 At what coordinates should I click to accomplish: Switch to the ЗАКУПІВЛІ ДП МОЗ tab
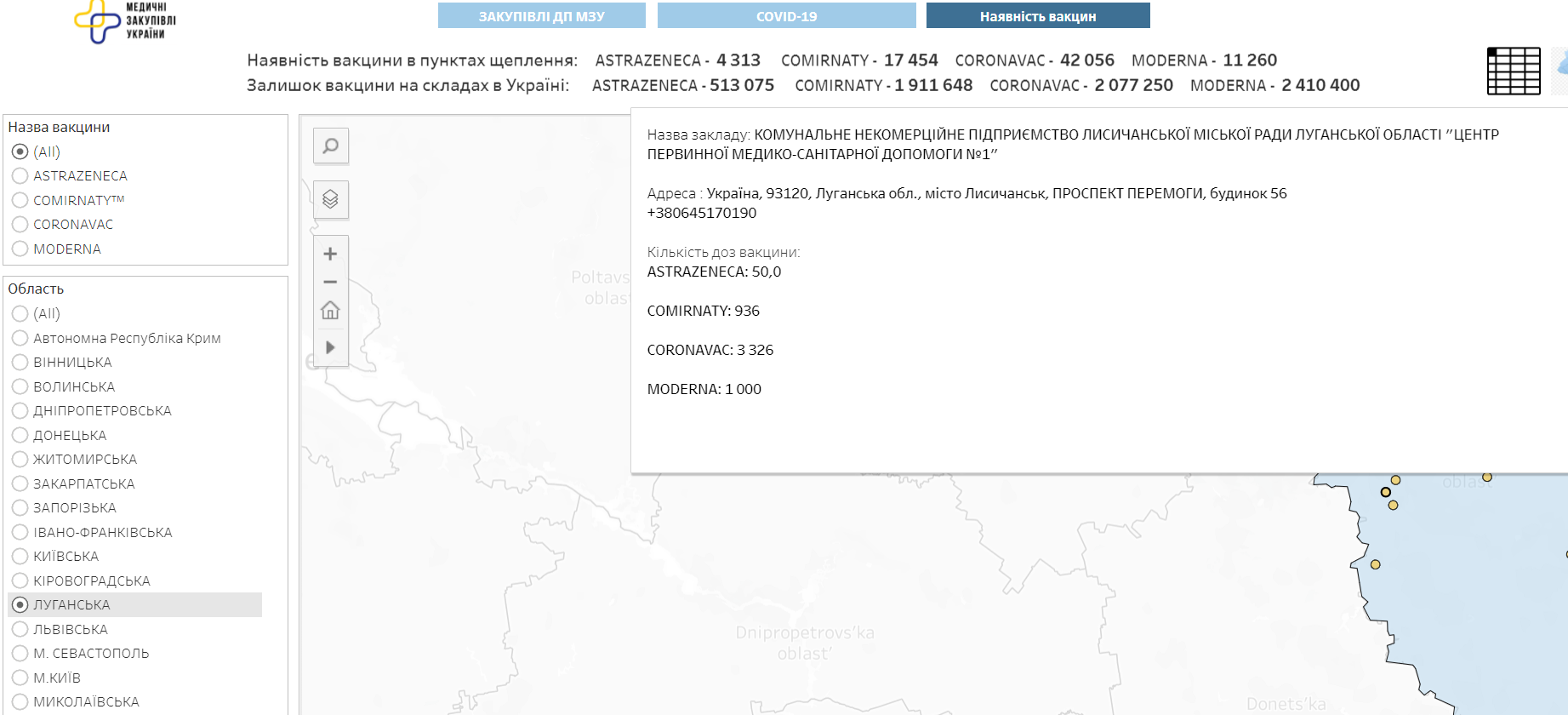coord(541,16)
